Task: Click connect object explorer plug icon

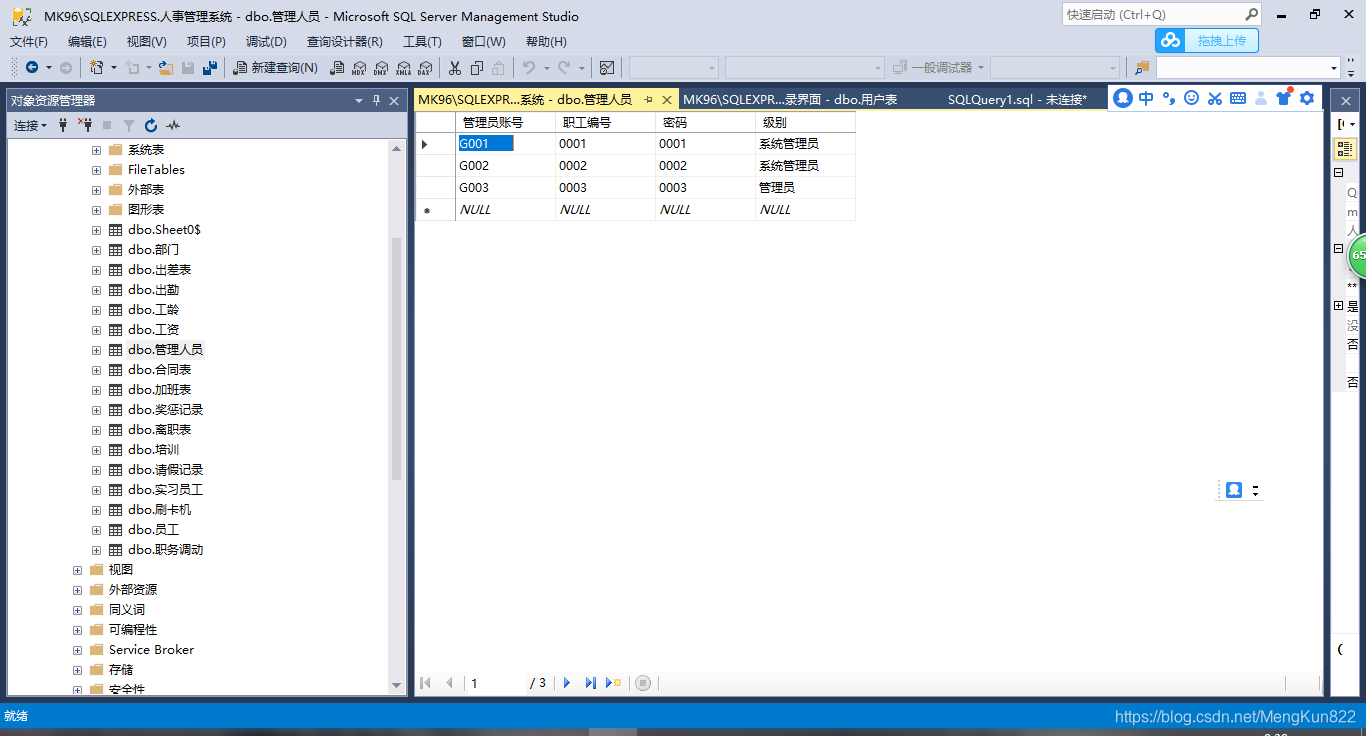Action: coord(63,125)
